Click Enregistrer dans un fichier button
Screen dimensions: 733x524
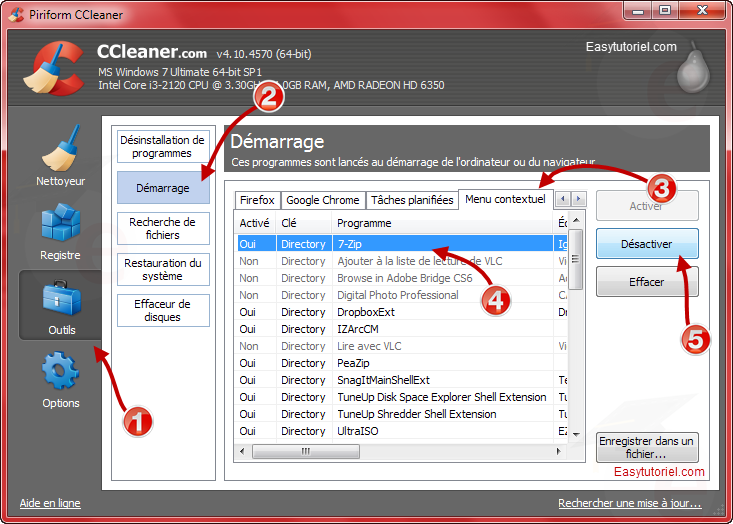[x=647, y=447]
